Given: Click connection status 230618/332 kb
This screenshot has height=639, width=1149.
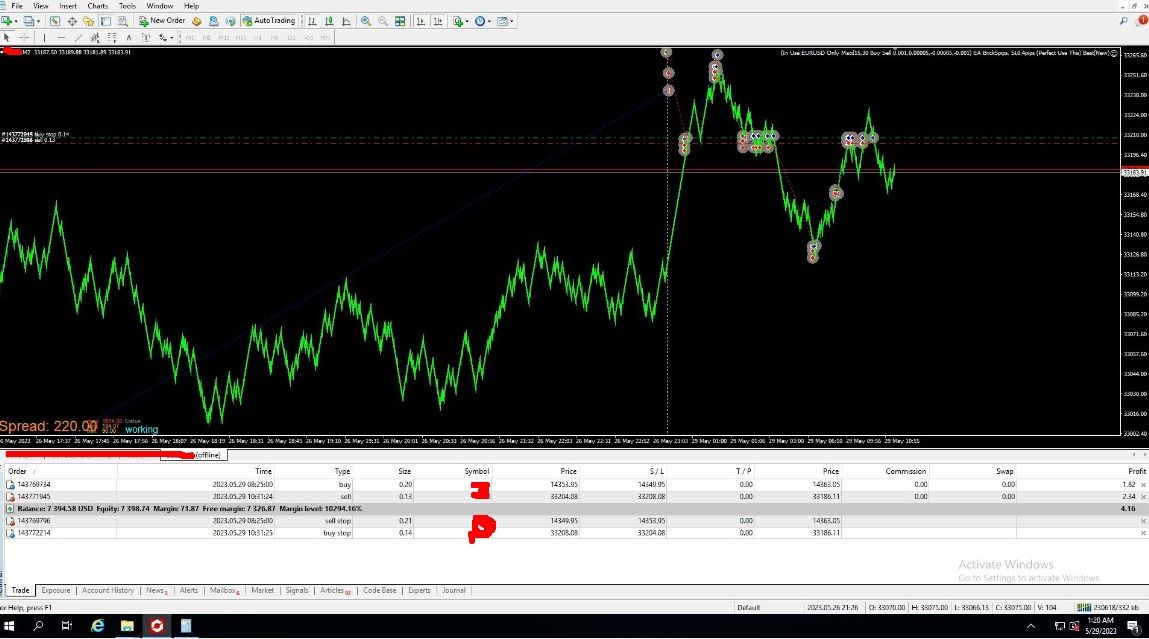Looking at the screenshot, I should 1107,607.
